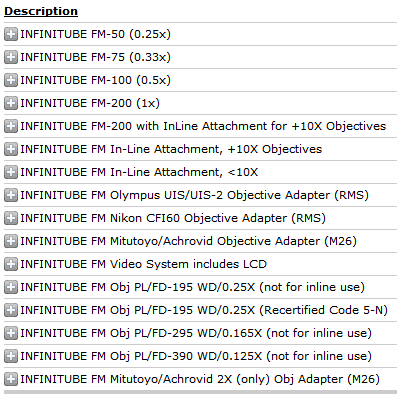Select the INFINITUBE FM Nikon CFI60 Objective Adapter label
This screenshot has width=397, height=394.
173,218
